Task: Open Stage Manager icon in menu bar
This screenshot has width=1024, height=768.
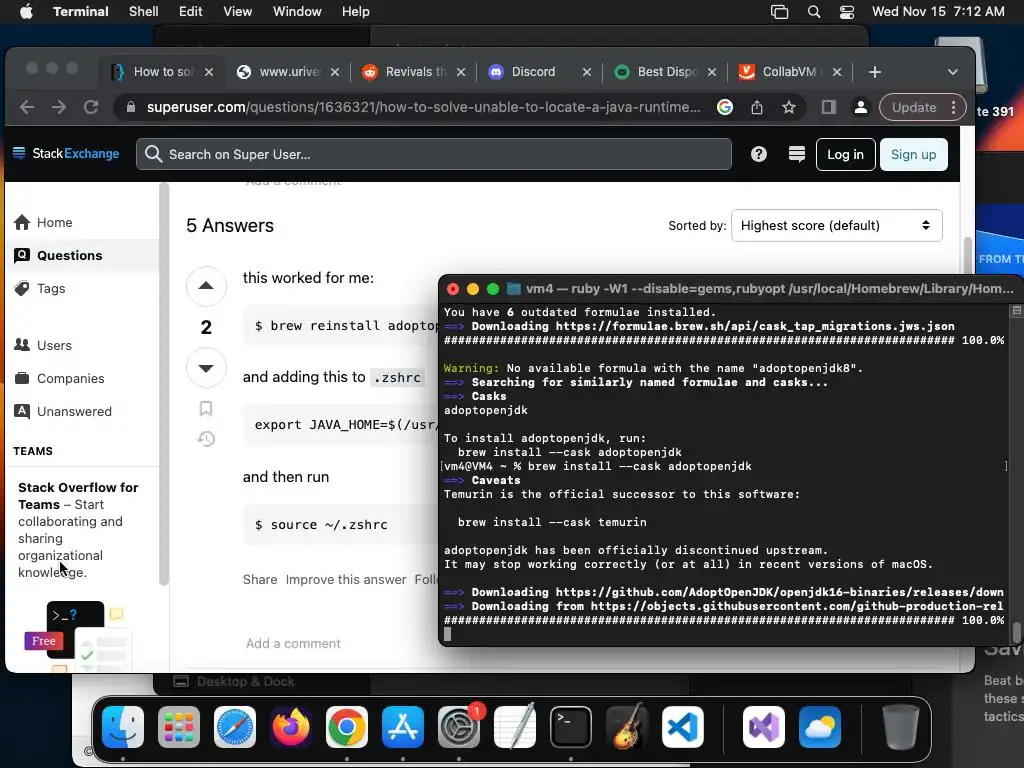Action: pyautogui.click(x=779, y=12)
